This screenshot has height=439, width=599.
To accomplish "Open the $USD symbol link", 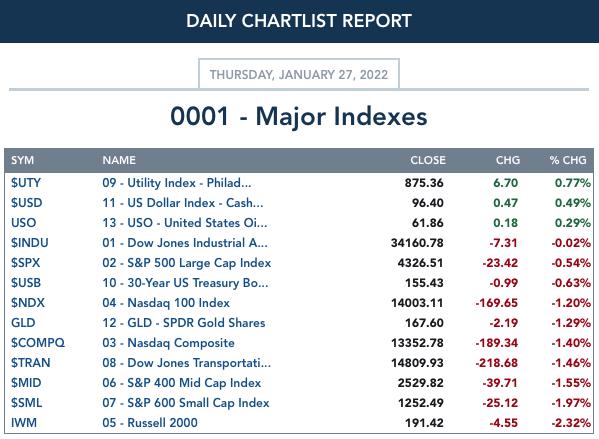I will coord(26,203).
